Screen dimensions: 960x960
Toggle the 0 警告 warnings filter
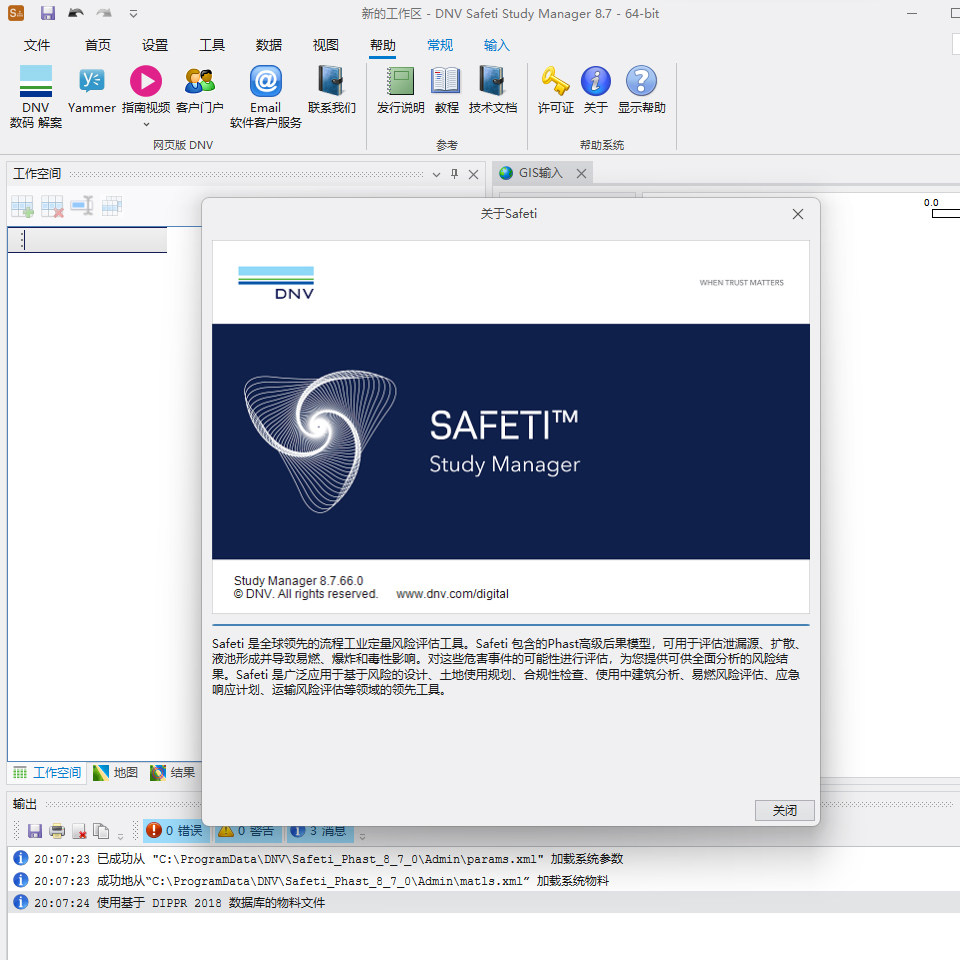coord(246,831)
